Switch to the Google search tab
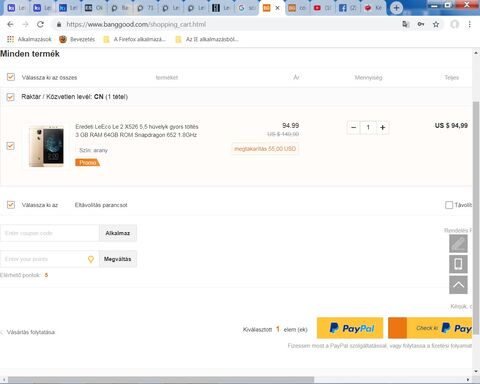 246,8
